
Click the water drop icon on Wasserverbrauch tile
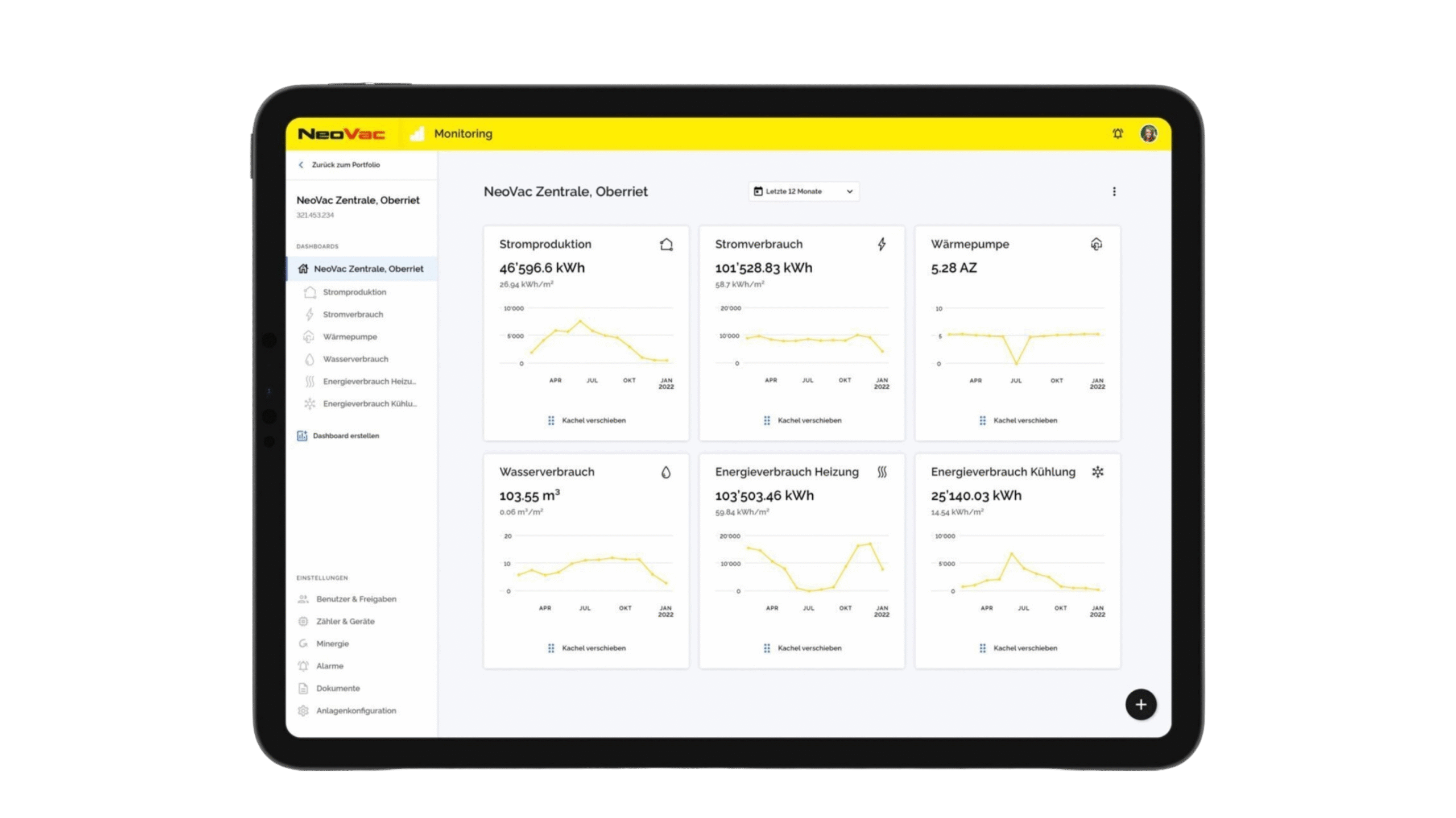tap(666, 472)
